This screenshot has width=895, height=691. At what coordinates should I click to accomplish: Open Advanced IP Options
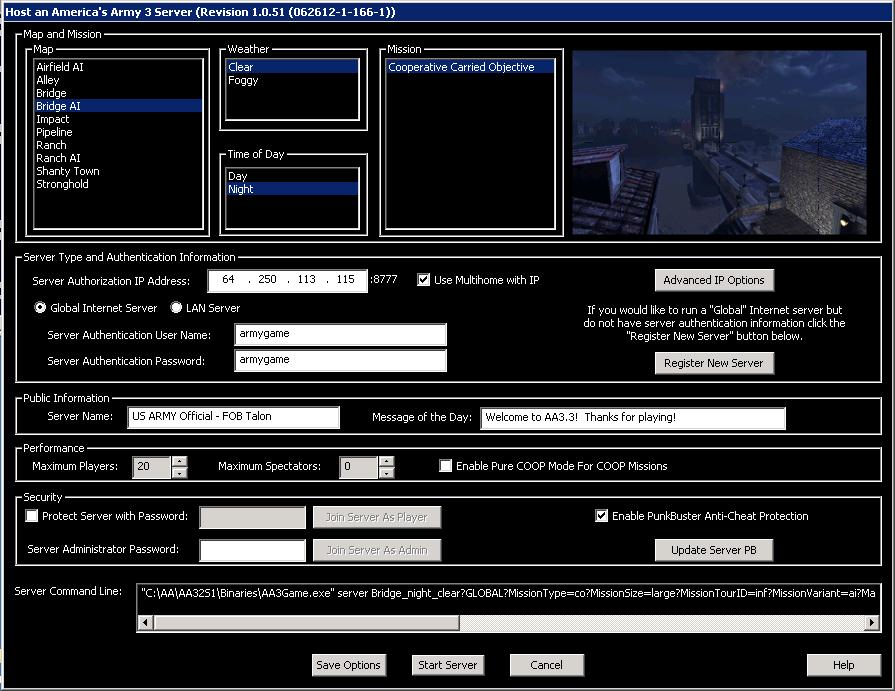714,280
